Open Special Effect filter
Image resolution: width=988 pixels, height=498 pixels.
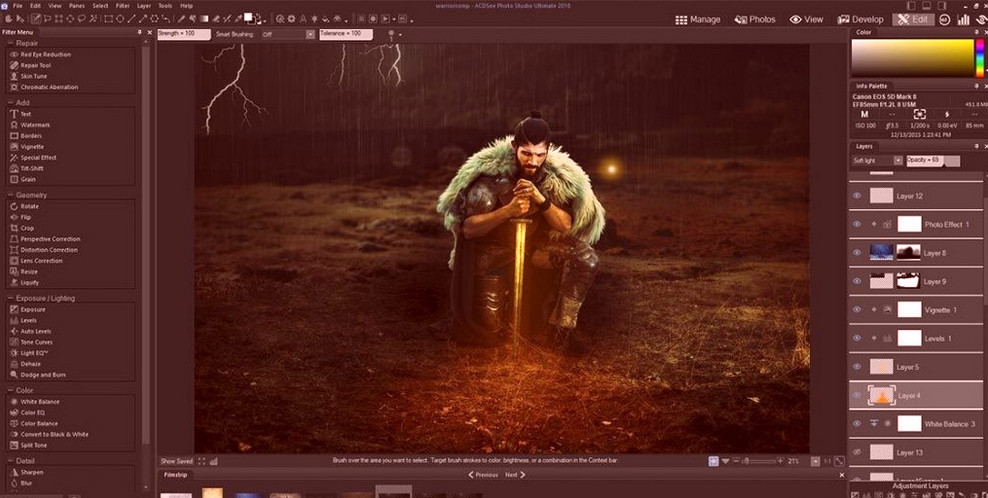point(33,158)
